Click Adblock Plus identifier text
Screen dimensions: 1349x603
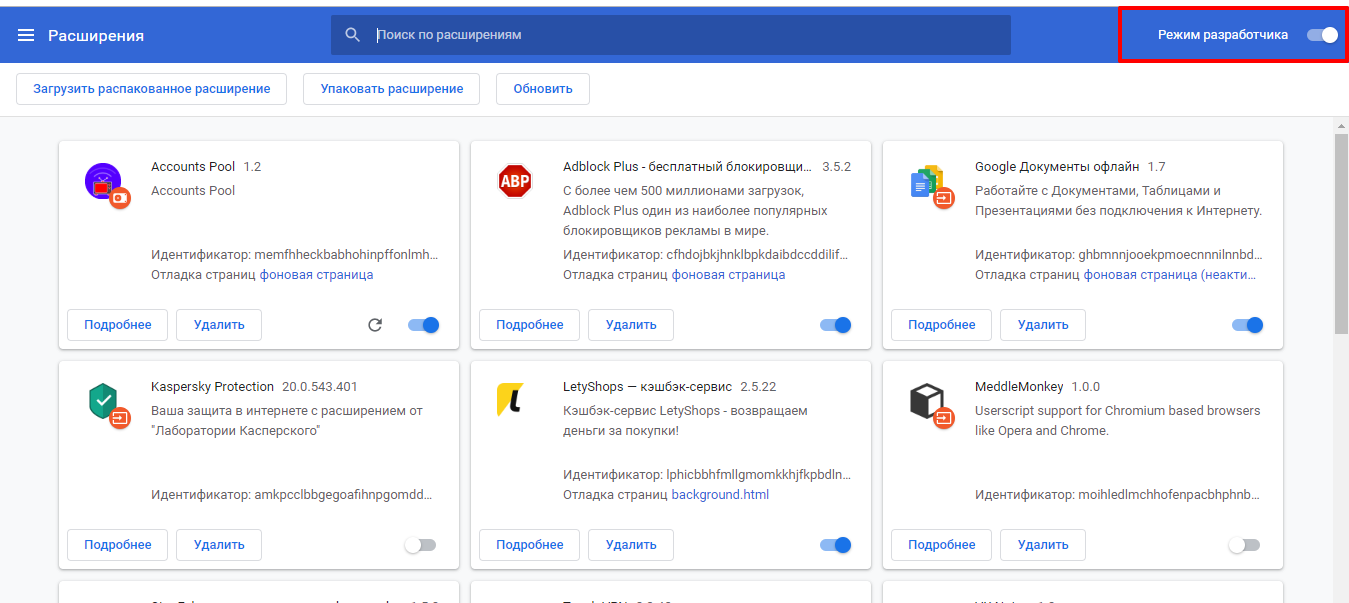point(707,254)
